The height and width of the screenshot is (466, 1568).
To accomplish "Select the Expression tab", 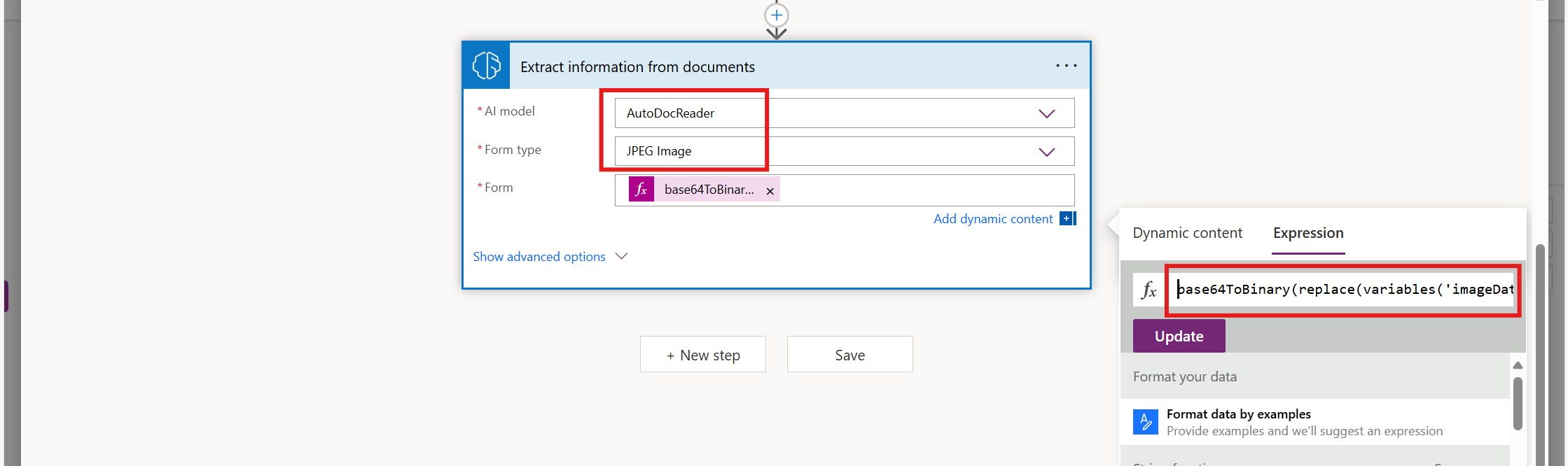I will tap(1307, 233).
